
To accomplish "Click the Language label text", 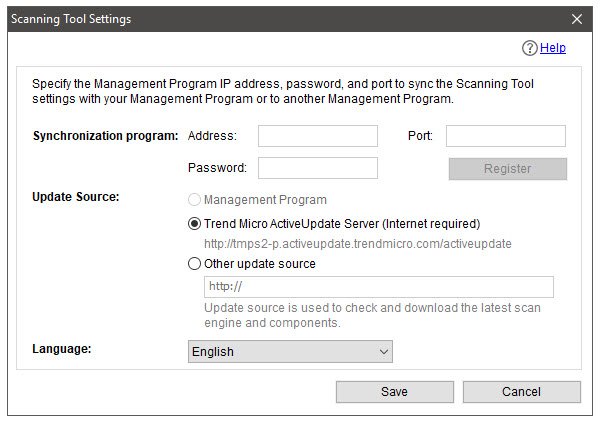I will click(x=62, y=349).
